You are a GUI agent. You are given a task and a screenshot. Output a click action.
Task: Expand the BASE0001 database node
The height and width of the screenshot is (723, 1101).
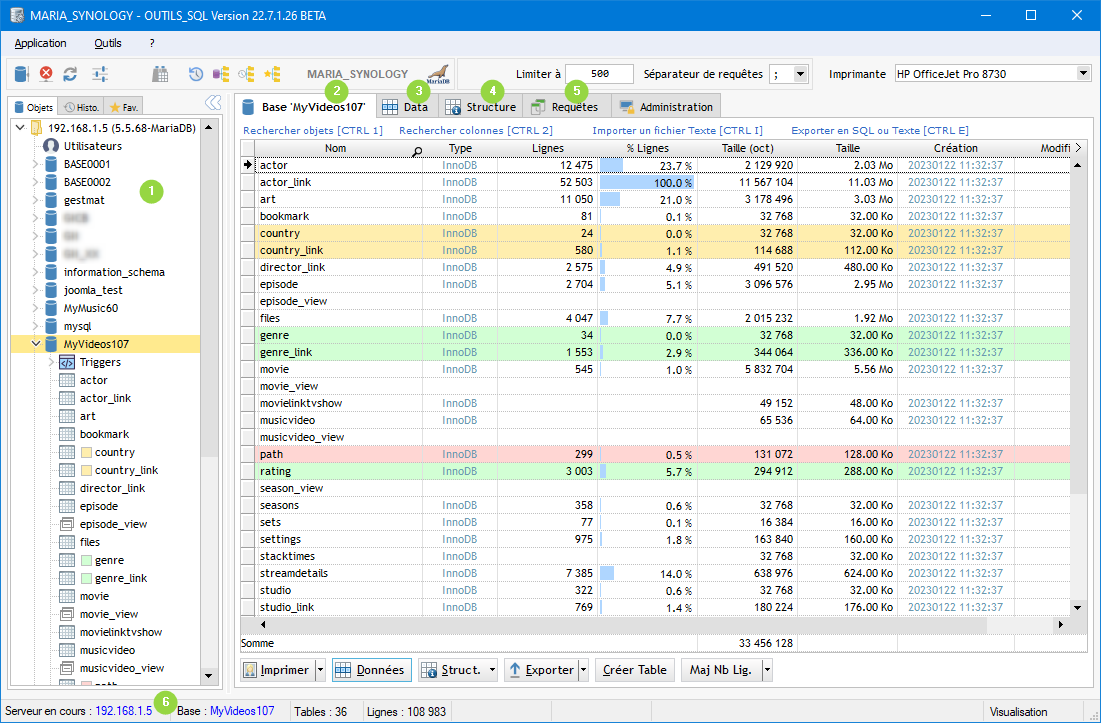[35, 164]
